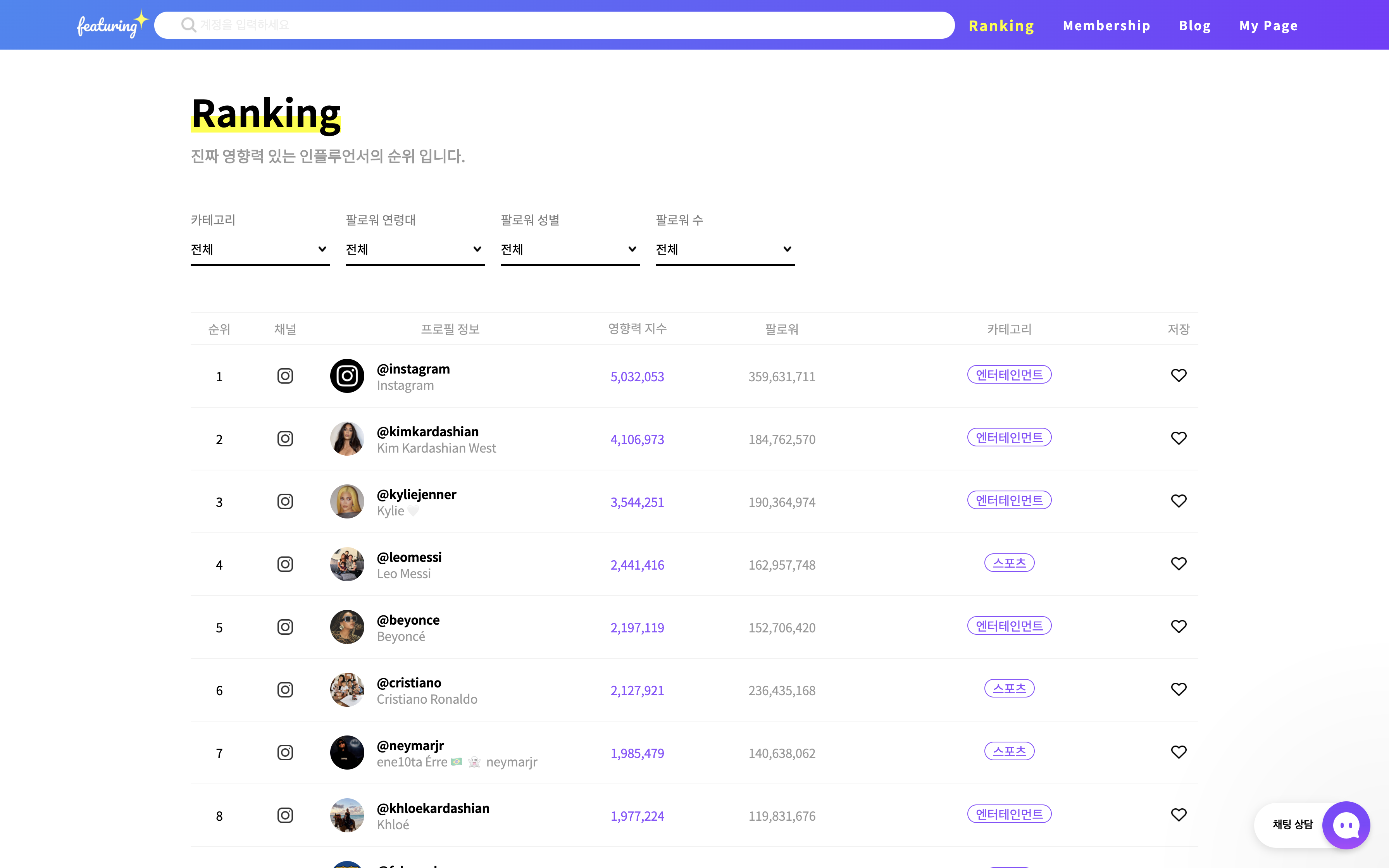Image resolution: width=1389 pixels, height=868 pixels.
Task: Click 스포츠 category tag in @cristiano row
Action: click(1009, 689)
